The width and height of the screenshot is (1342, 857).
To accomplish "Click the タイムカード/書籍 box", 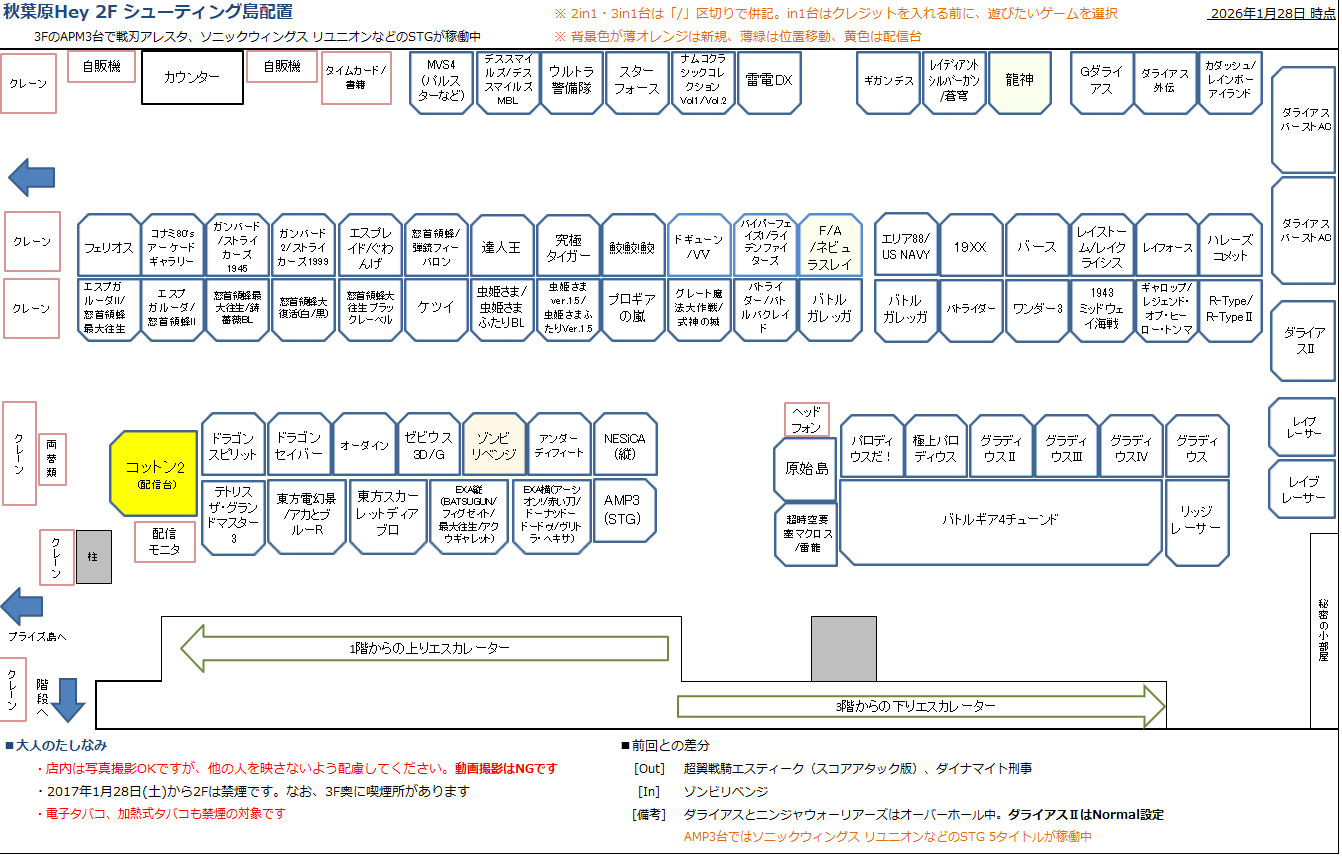I will 355,78.
